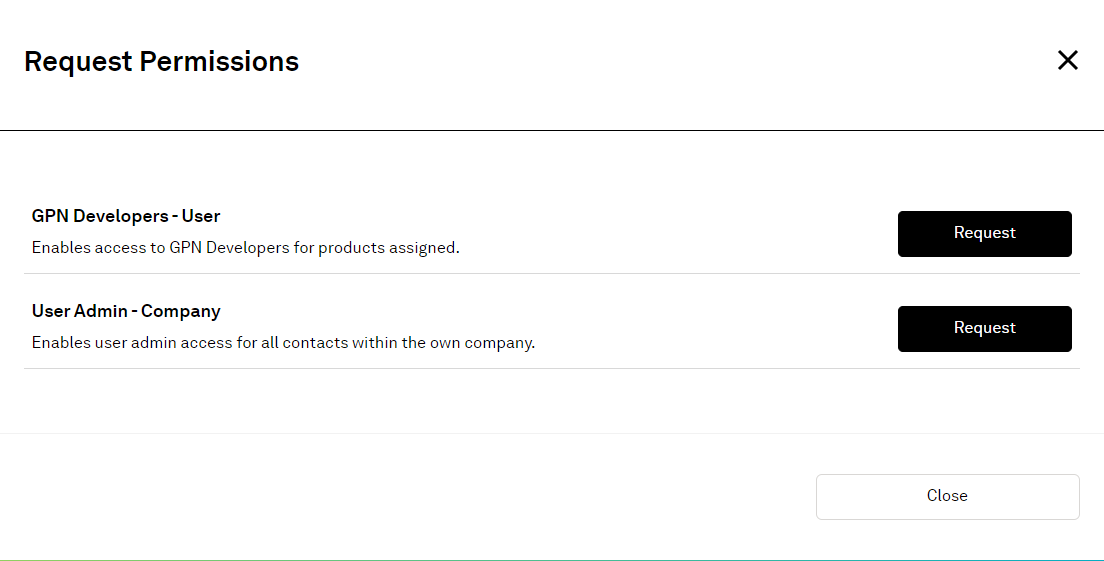Viewport: 1104px width, 561px height.
Task: Click the GPN Developers access description text
Action: click(245, 248)
